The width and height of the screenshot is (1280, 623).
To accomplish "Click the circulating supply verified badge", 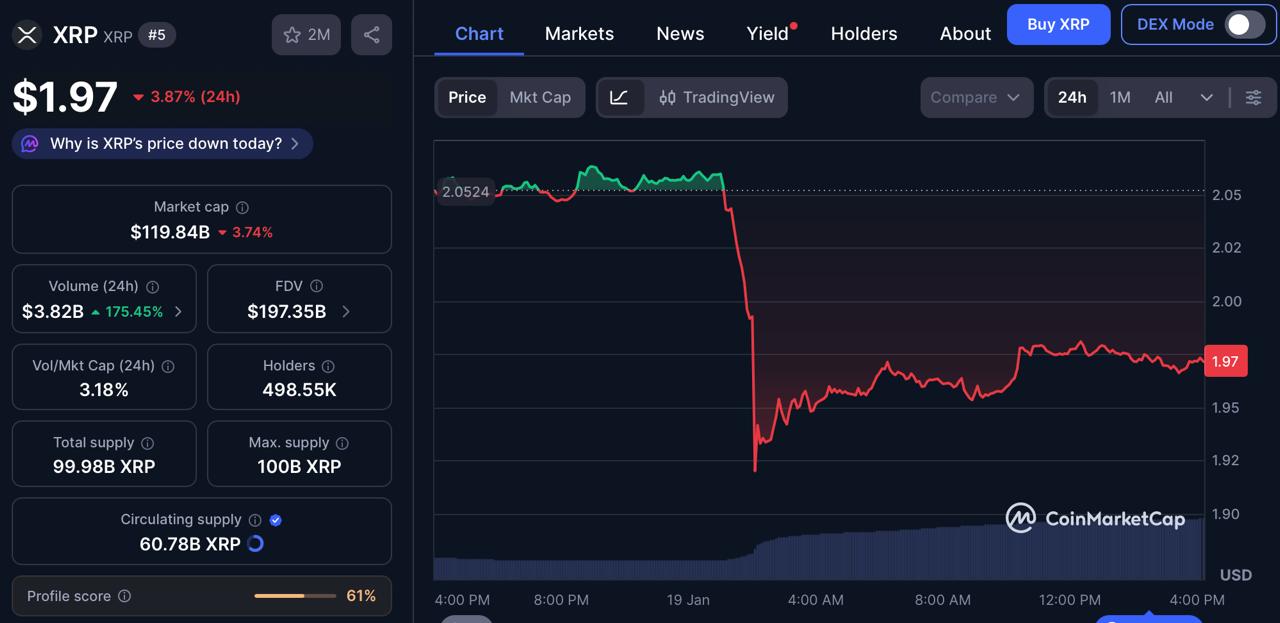I will [x=274, y=519].
